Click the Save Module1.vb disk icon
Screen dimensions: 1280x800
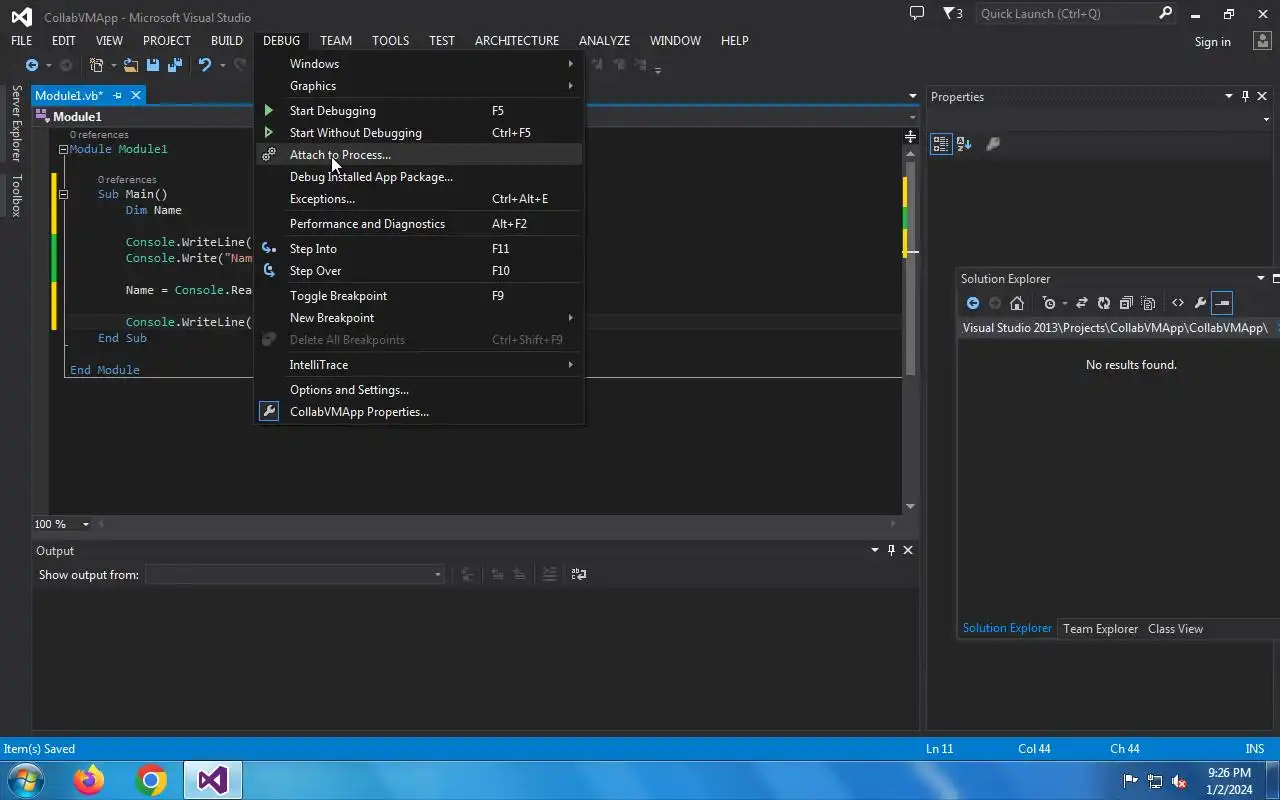pos(153,65)
